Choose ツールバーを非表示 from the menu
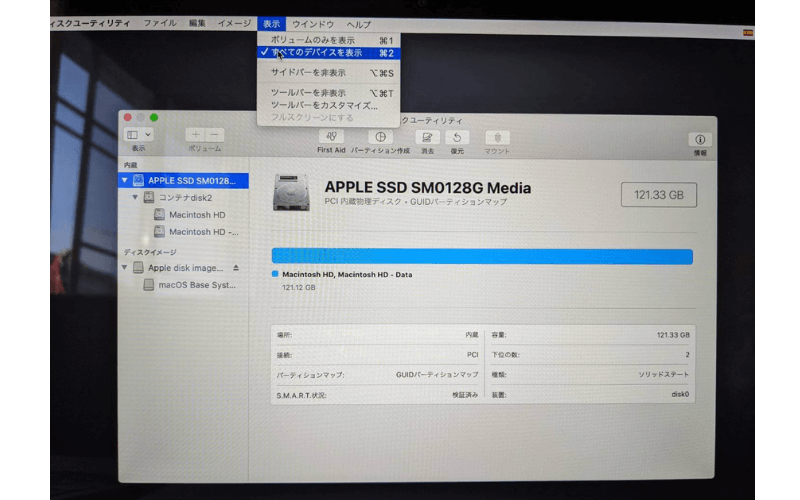This screenshot has width=800, height=500. (329, 93)
